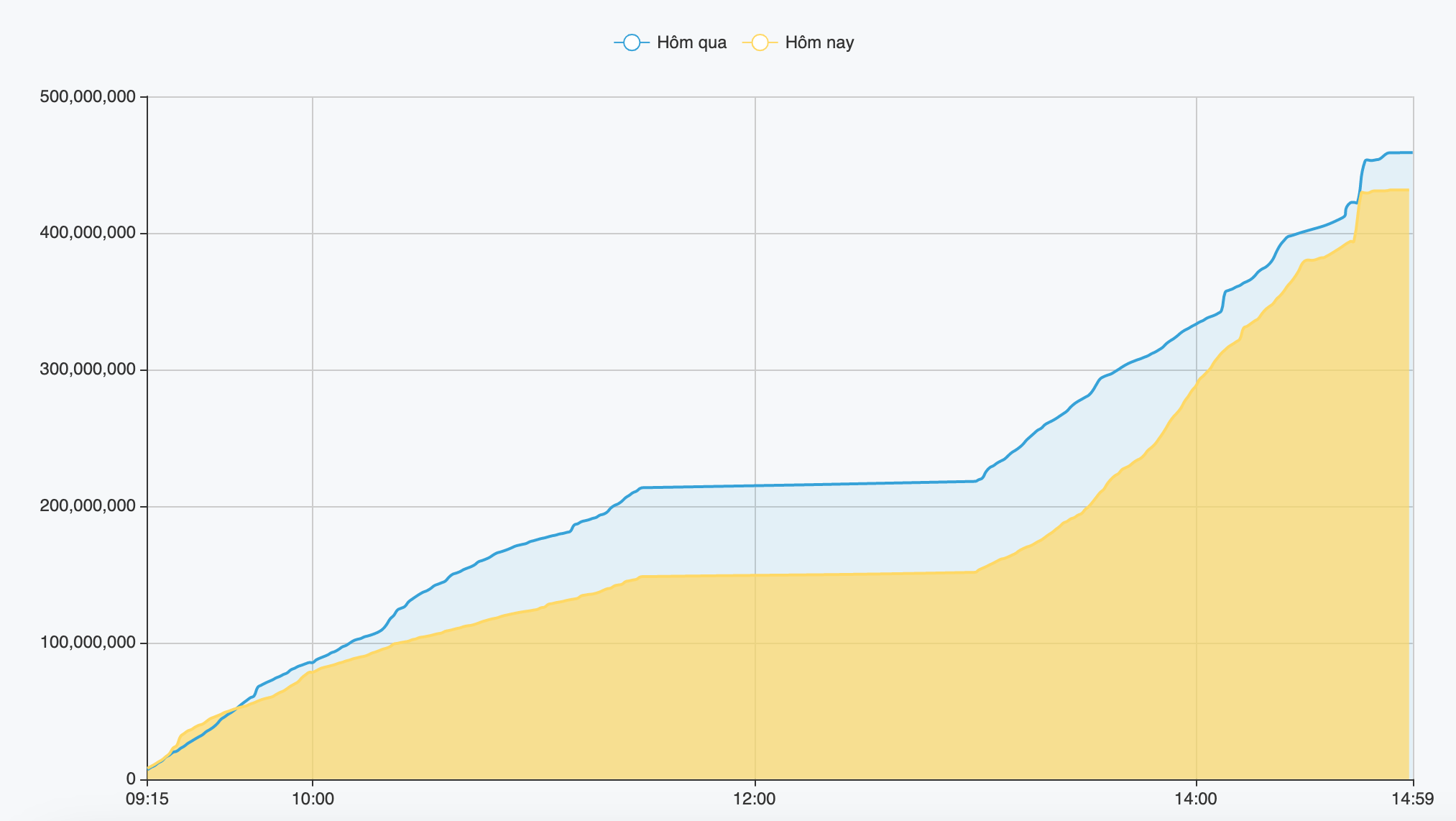Click the blue Hôm qua legend marker

coord(632,42)
